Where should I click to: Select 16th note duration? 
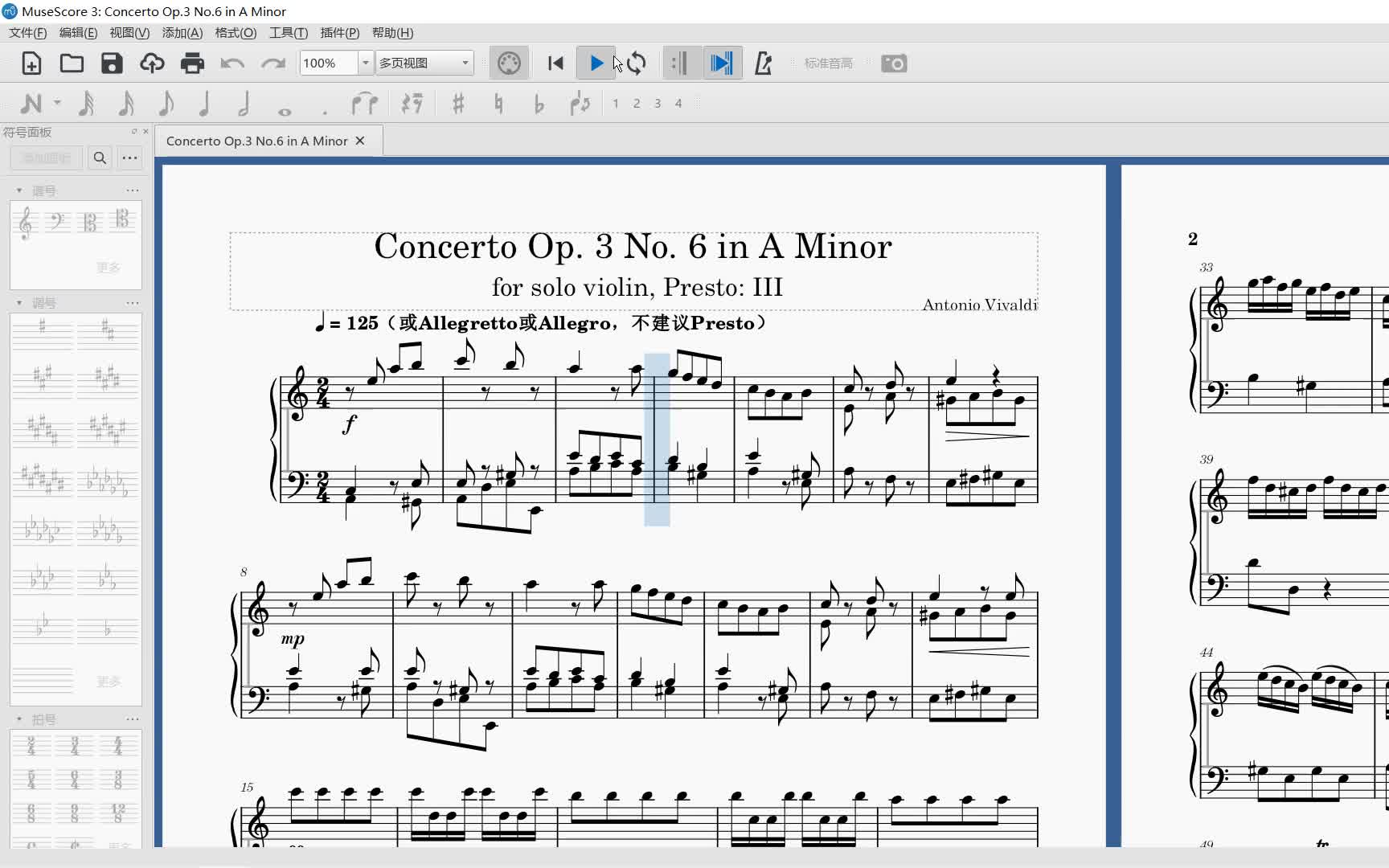coord(126,103)
